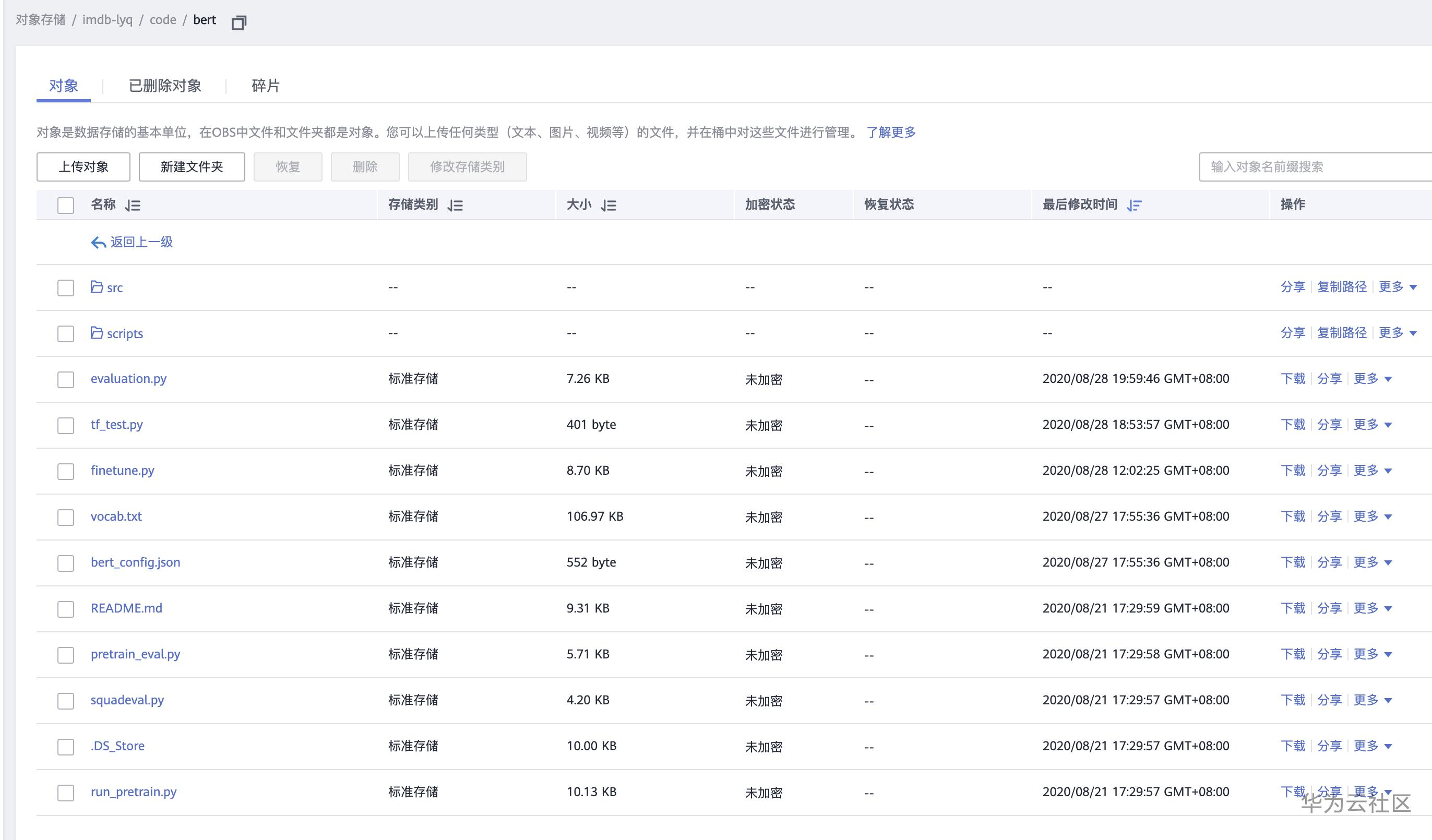Sort by 最后修改时间 column icon
The width and height of the screenshot is (1432, 840).
pos(1134,205)
